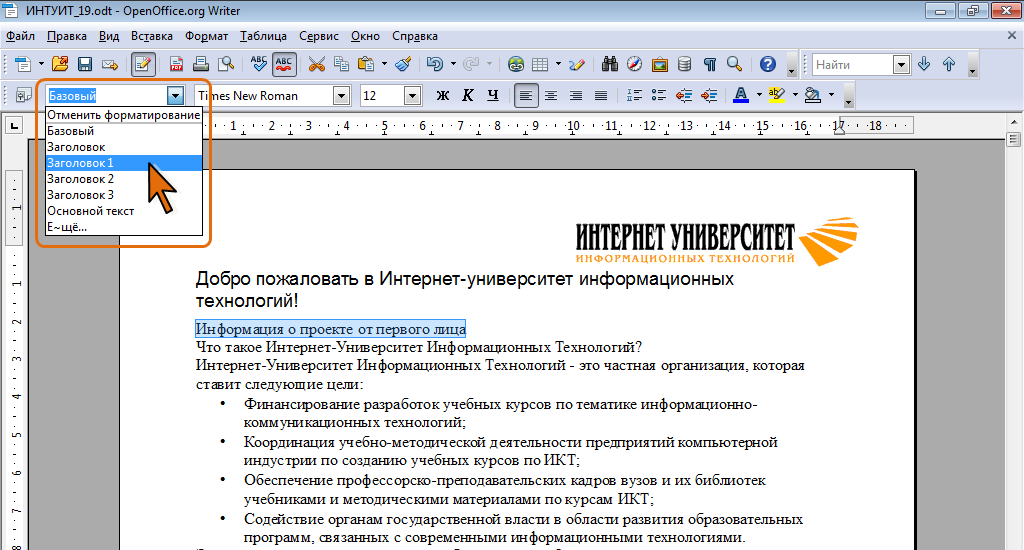Open the Найти search history dropdown
This screenshot has height=550, width=1024.
(901, 65)
